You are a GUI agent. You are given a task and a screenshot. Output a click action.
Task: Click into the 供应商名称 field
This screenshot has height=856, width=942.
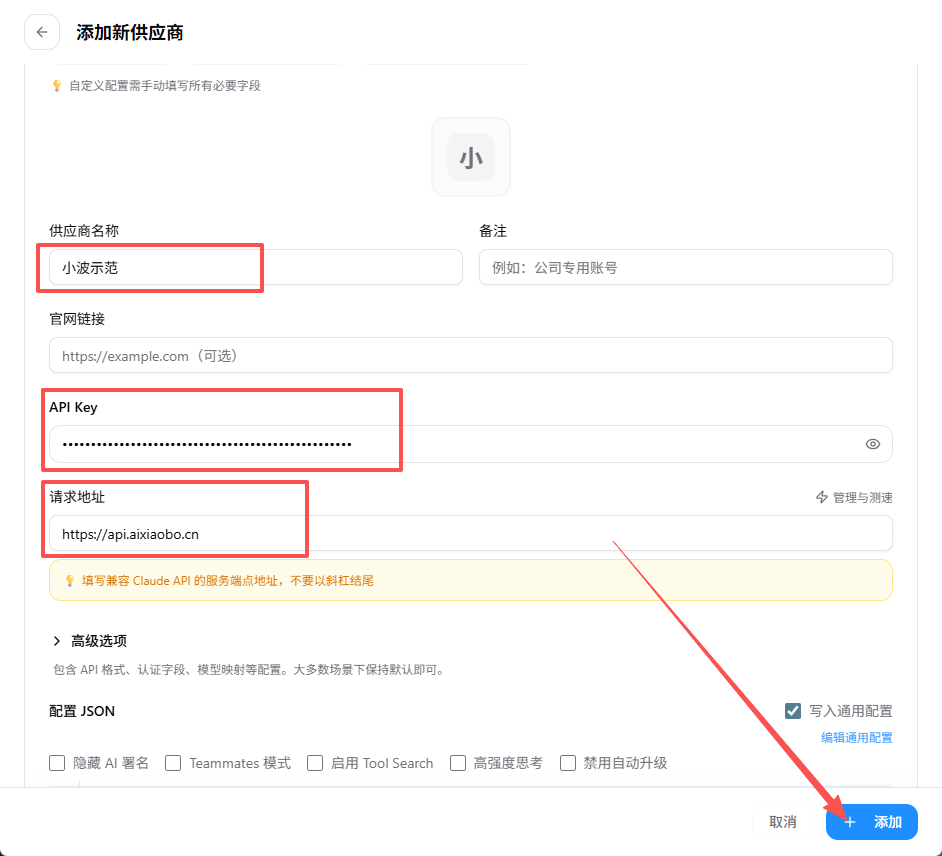[255, 267]
